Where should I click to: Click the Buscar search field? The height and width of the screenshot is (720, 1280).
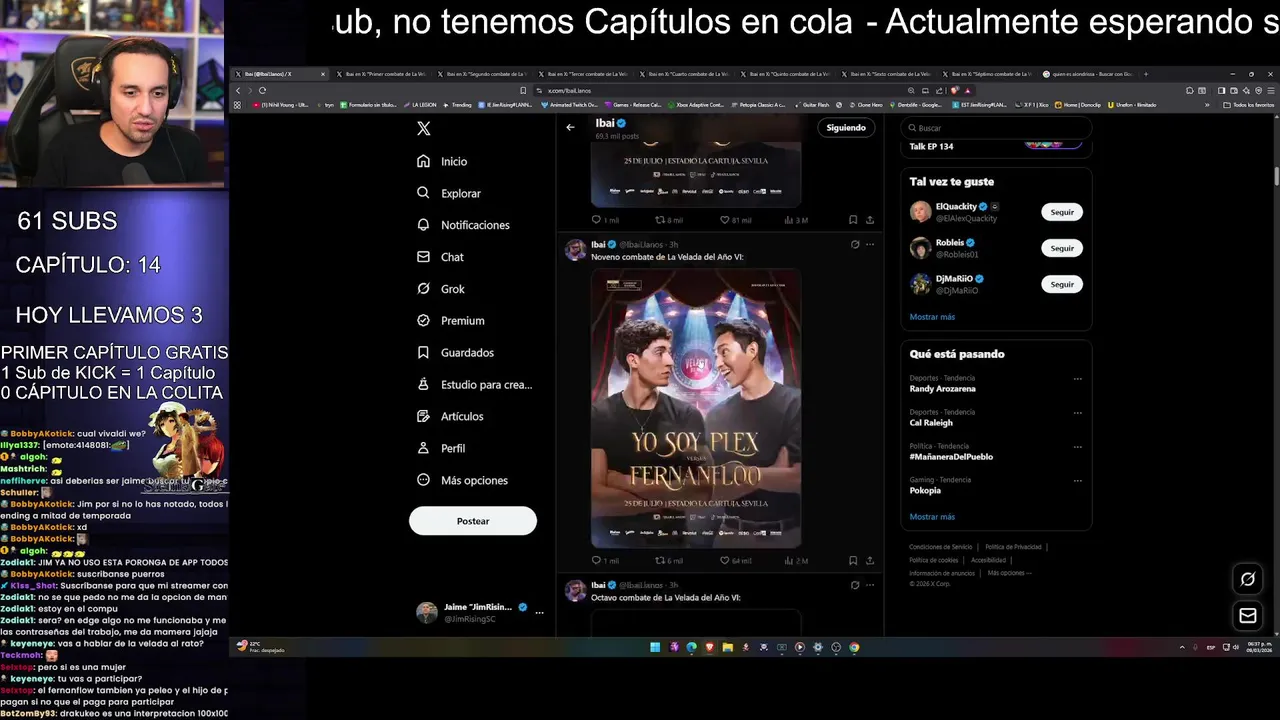995,128
